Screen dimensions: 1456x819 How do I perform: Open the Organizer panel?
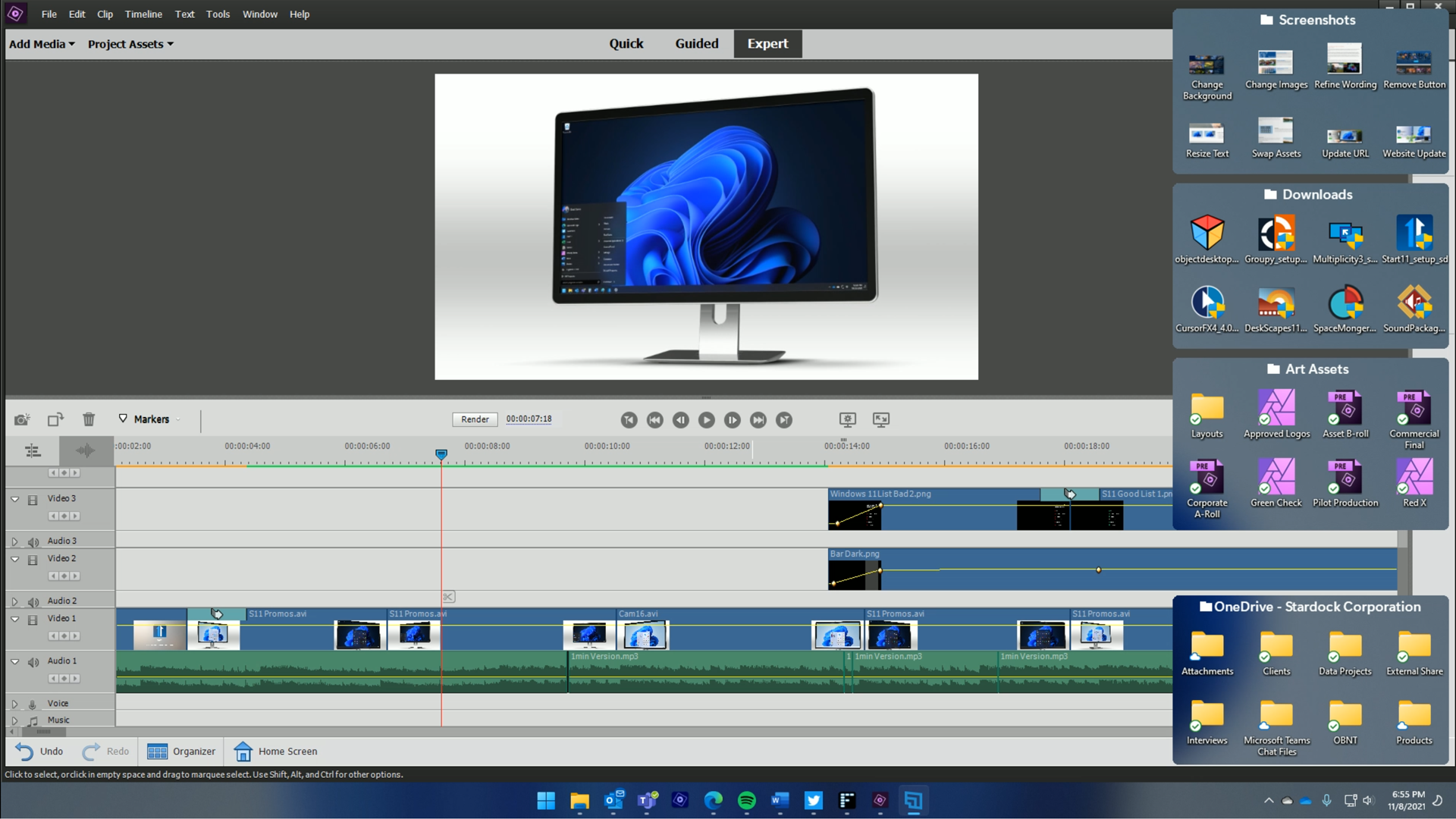pos(183,751)
